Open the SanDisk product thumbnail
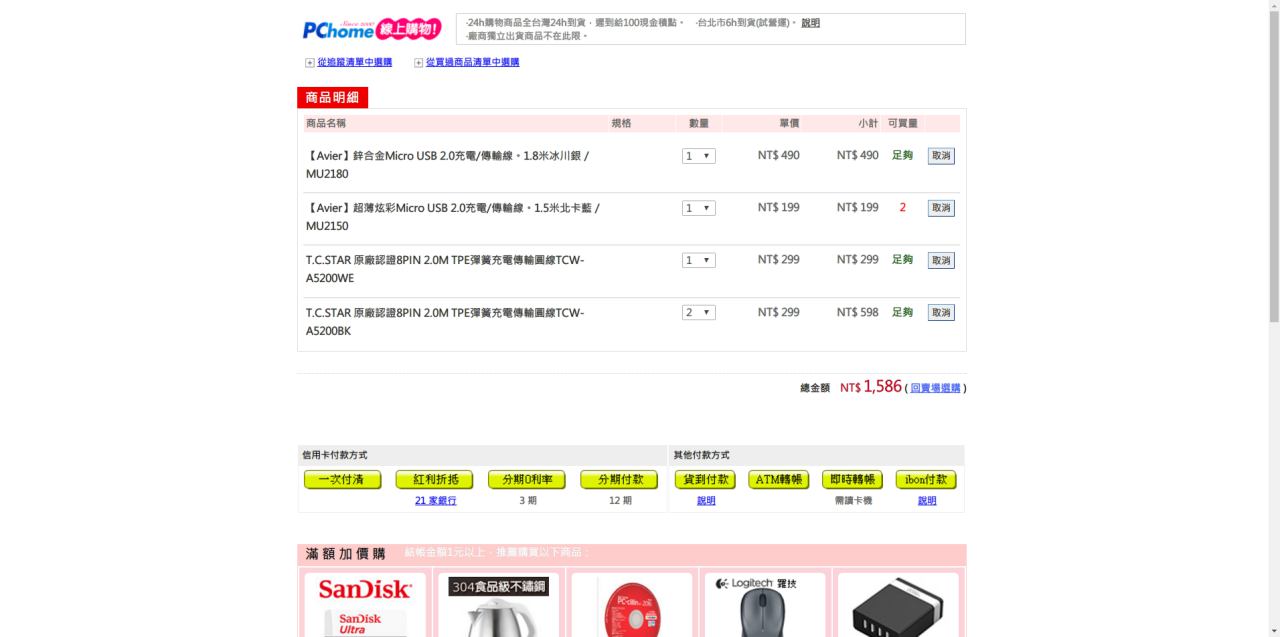The width and height of the screenshot is (1280, 637). coord(365,605)
